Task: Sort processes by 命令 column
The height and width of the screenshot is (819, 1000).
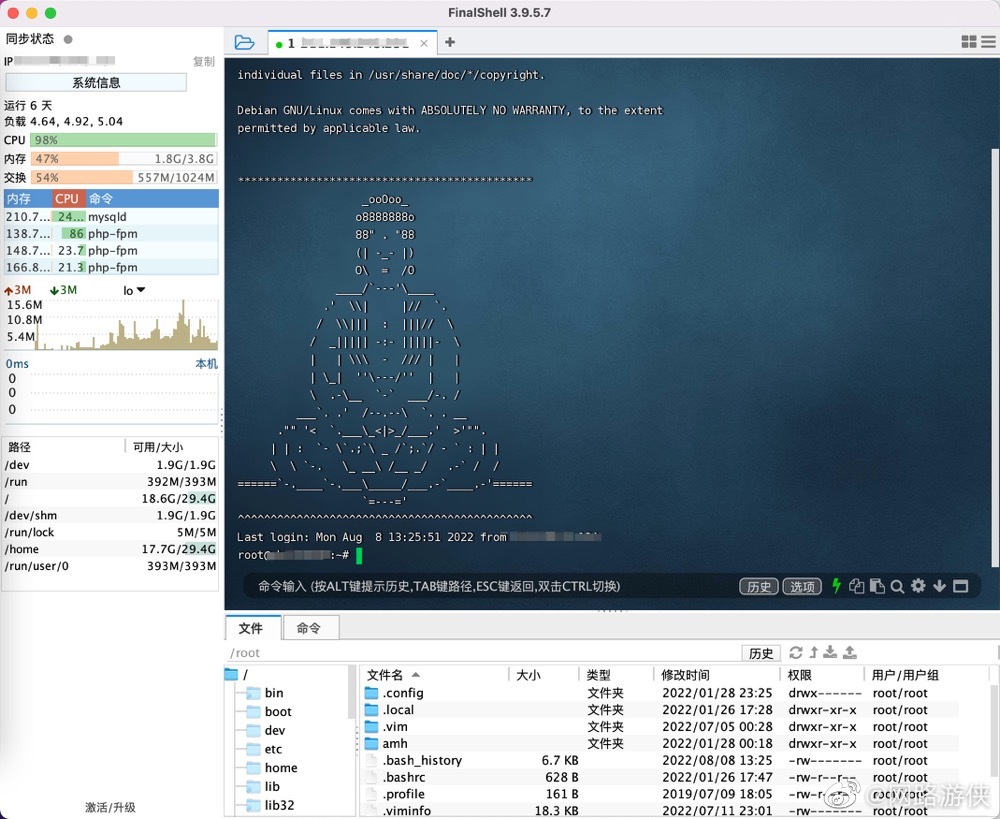Action: pos(152,198)
